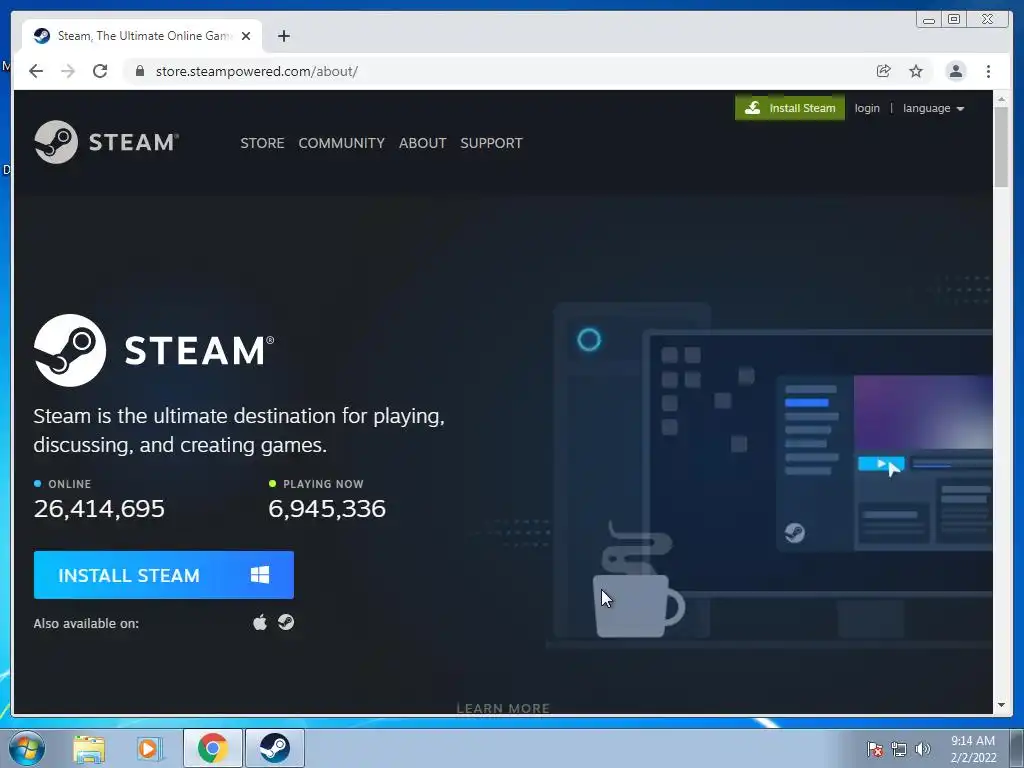This screenshot has width=1024, height=768.
Task: Go to the ABOUT page
Action: (423, 143)
